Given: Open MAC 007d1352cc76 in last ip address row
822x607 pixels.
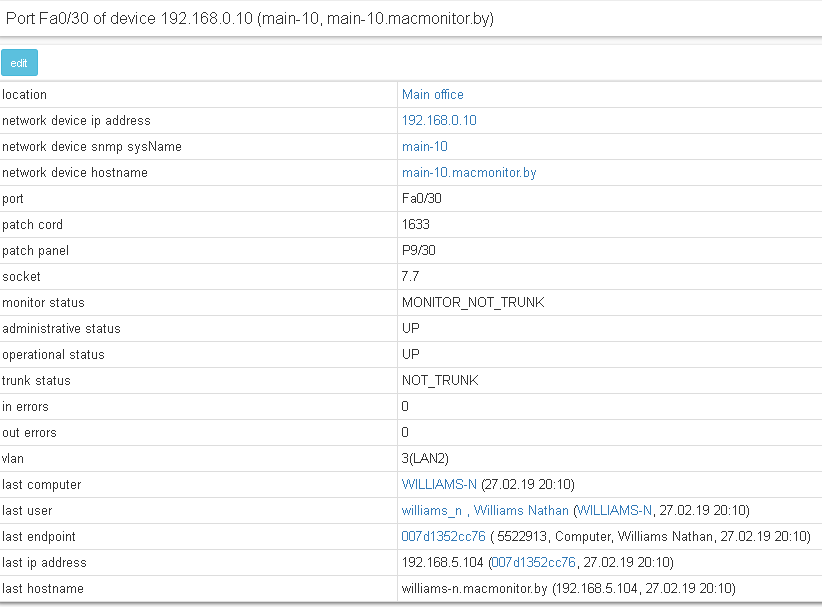Looking at the screenshot, I should pyautogui.click(x=534, y=563).
